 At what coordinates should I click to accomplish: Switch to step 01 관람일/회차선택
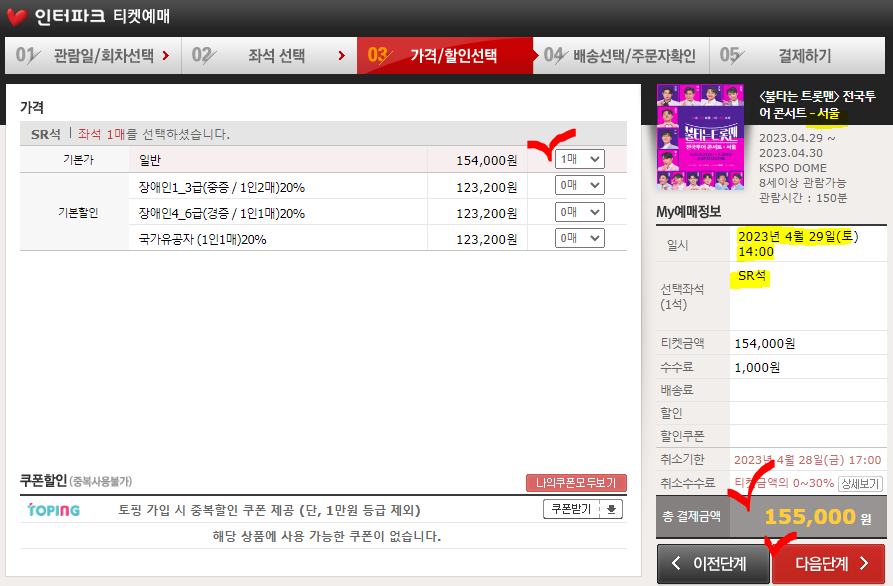[x=95, y=56]
